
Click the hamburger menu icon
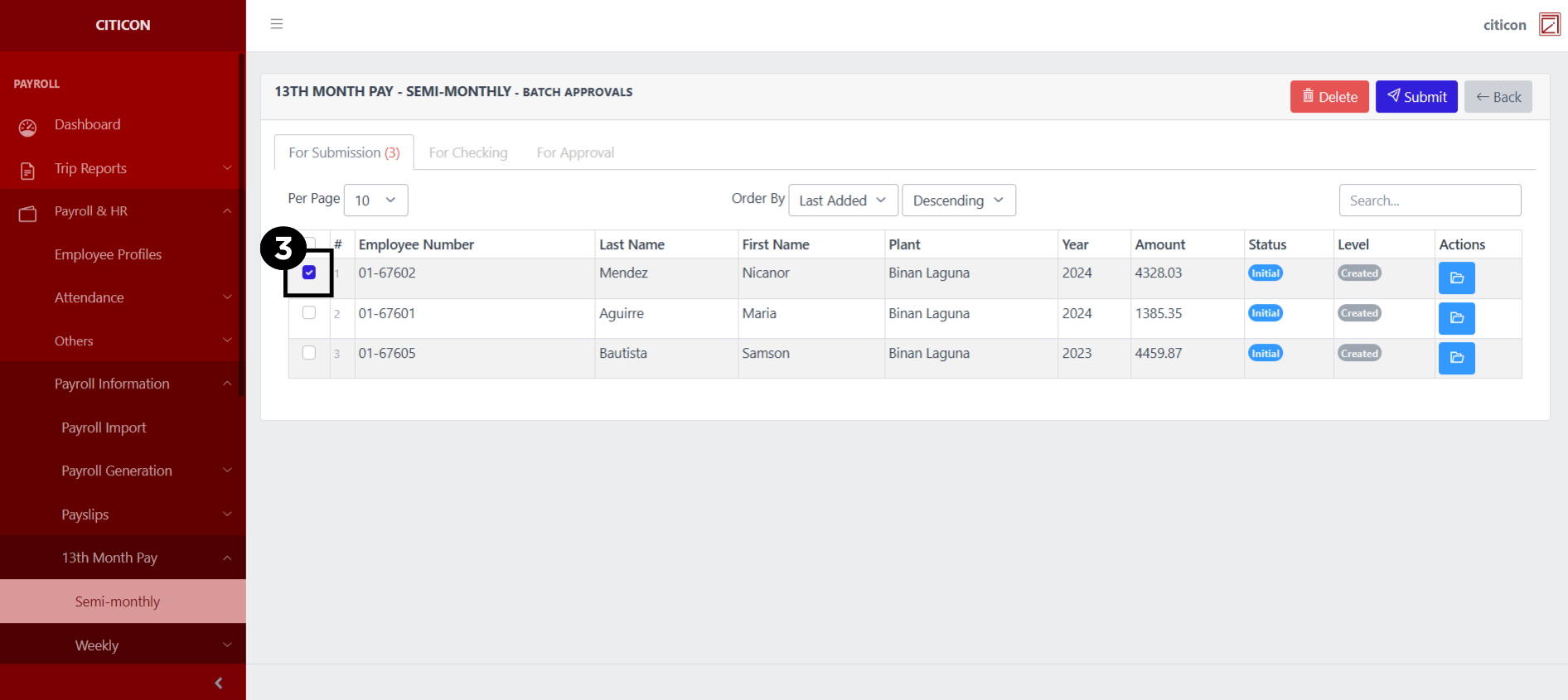click(x=277, y=24)
